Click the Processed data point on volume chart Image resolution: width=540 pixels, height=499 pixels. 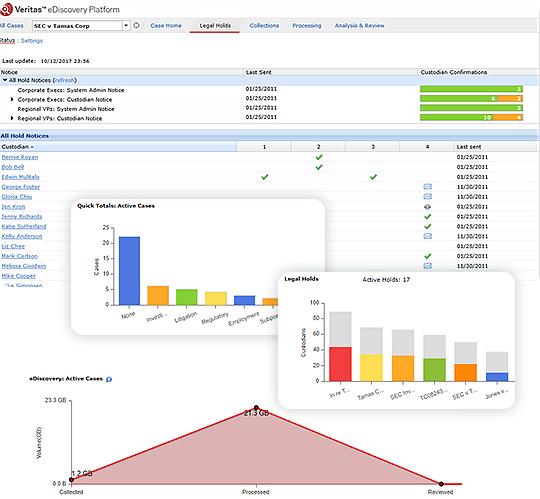(x=256, y=408)
